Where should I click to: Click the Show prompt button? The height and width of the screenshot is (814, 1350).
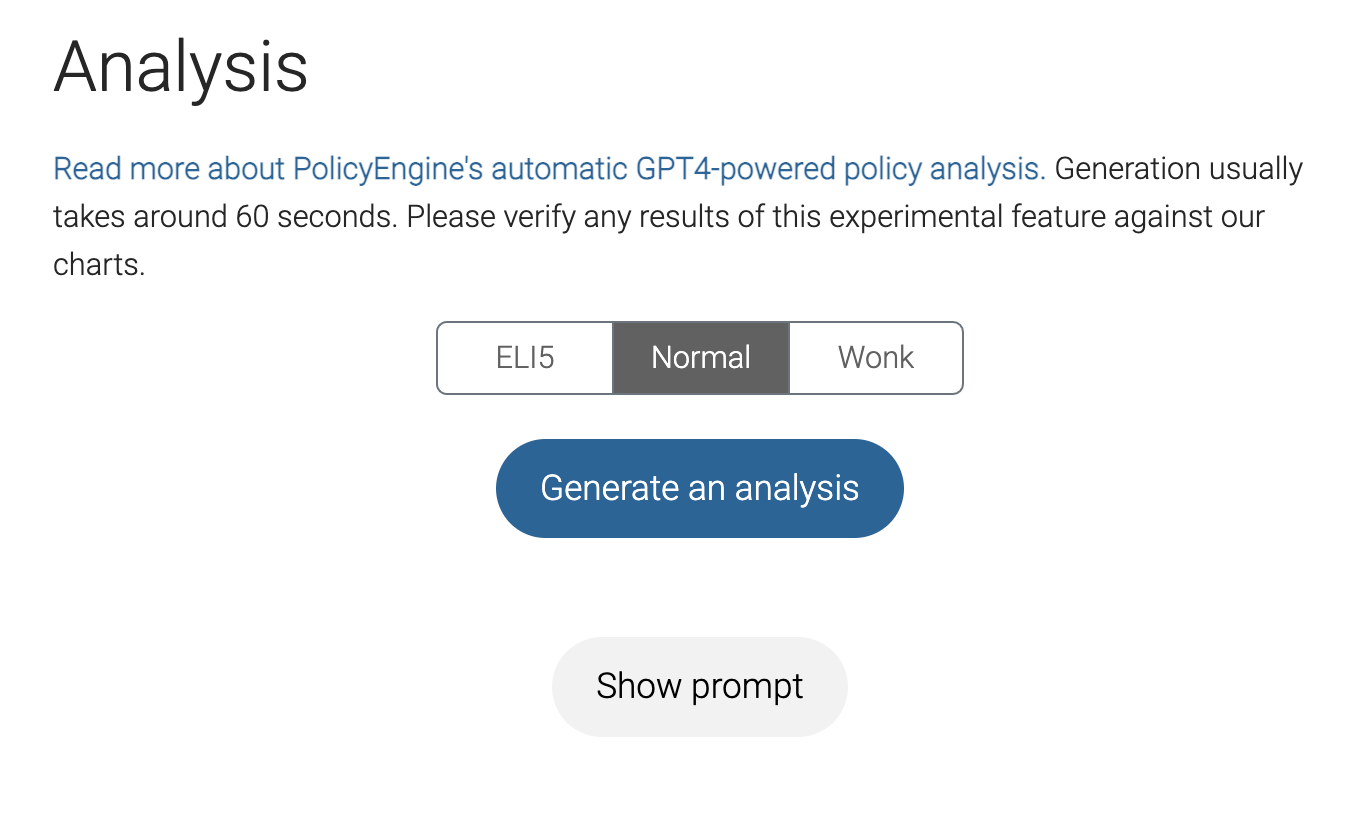pyautogui.click(x=700, y=686)
